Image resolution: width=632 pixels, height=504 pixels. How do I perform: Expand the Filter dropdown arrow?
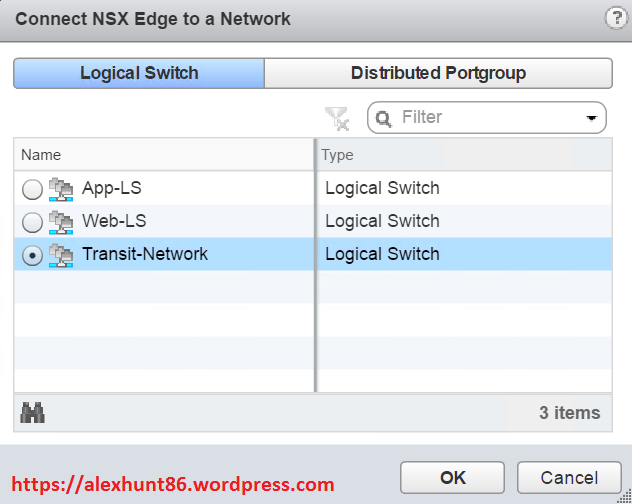(591, 118)
